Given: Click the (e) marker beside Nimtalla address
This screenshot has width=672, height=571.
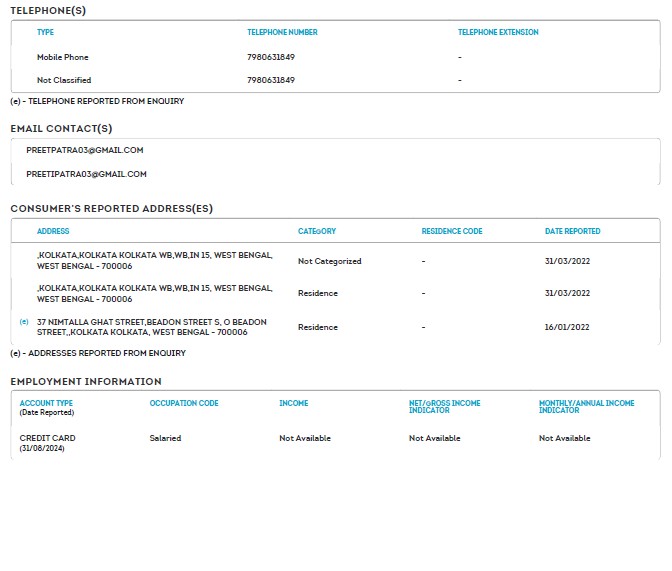Looking at the screenshot, I should (24, 322).
